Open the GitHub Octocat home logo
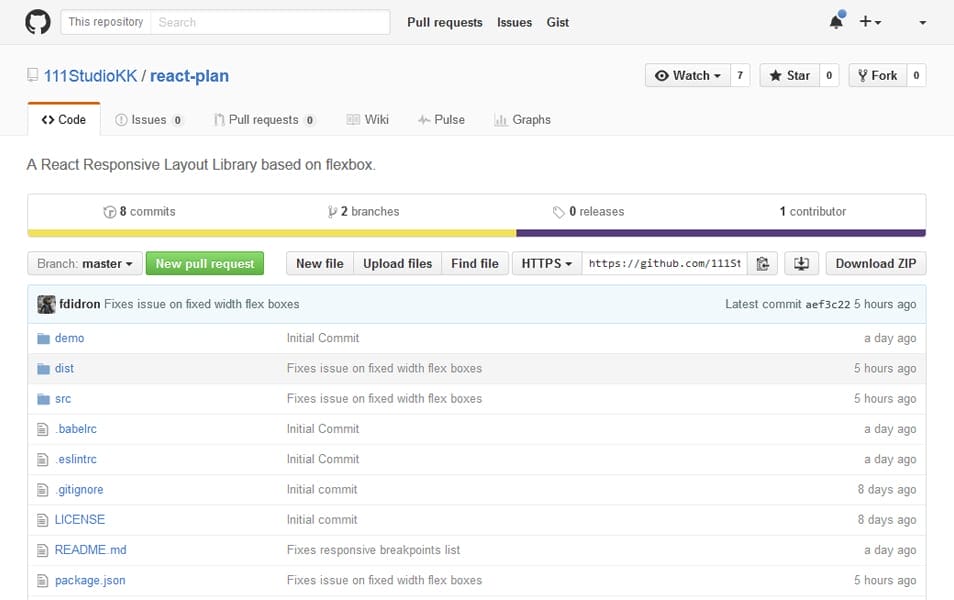954x600 pixels. coord(38,22)
